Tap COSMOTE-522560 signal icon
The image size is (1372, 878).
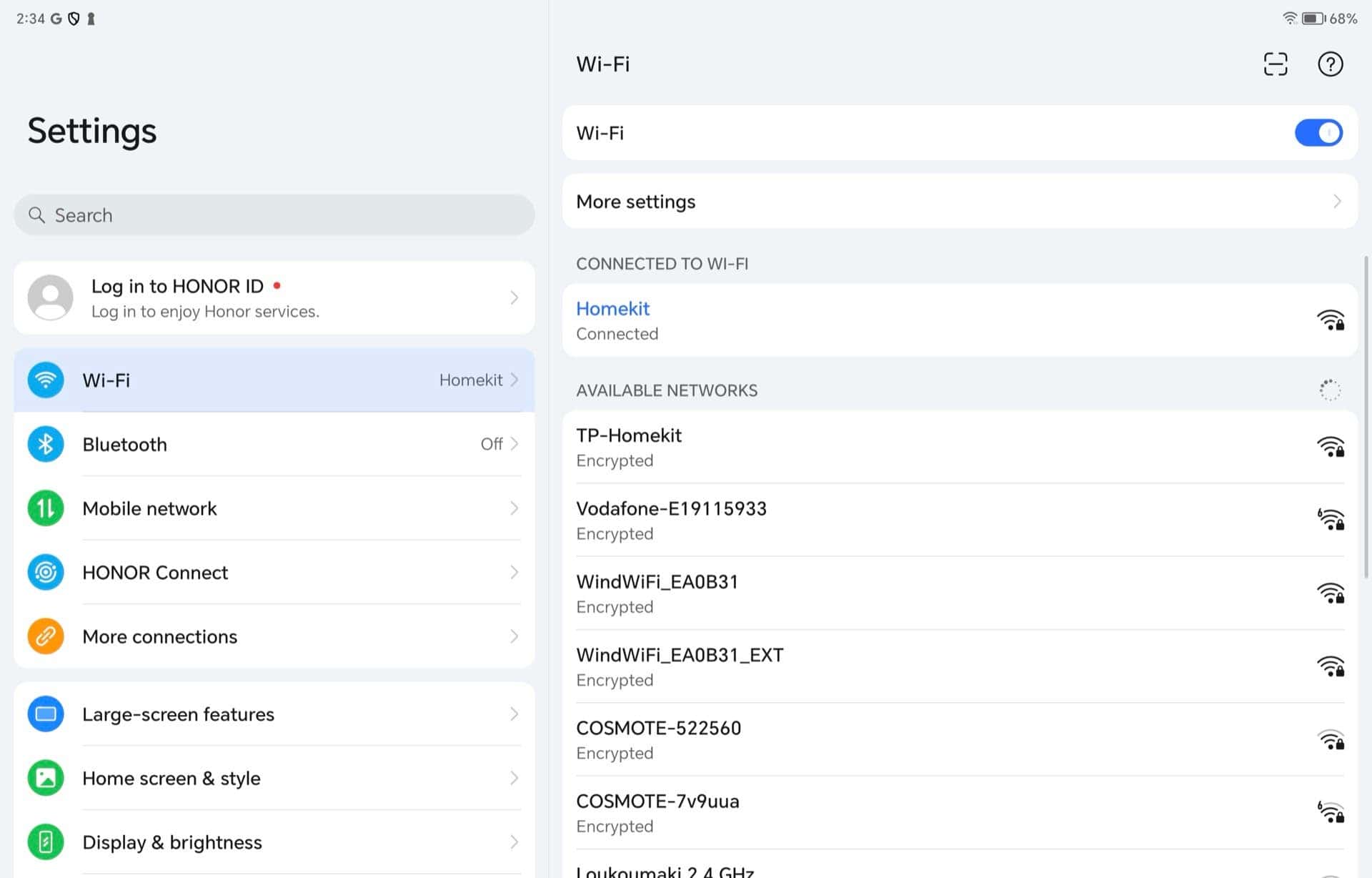point(1331,739)
